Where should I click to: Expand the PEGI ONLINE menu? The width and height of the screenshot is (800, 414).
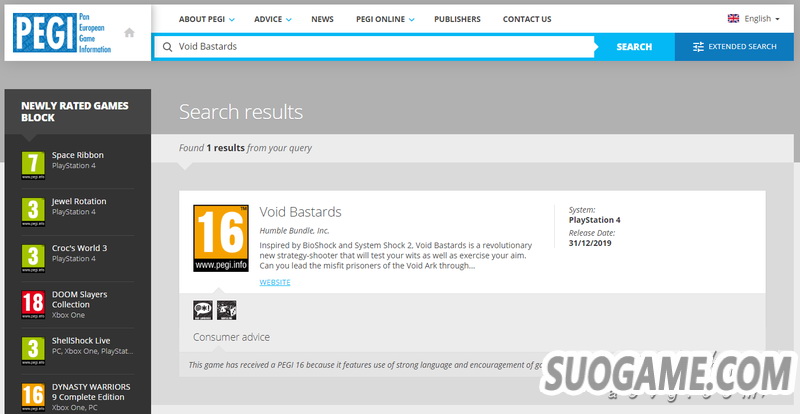click(x=385, y=19)
